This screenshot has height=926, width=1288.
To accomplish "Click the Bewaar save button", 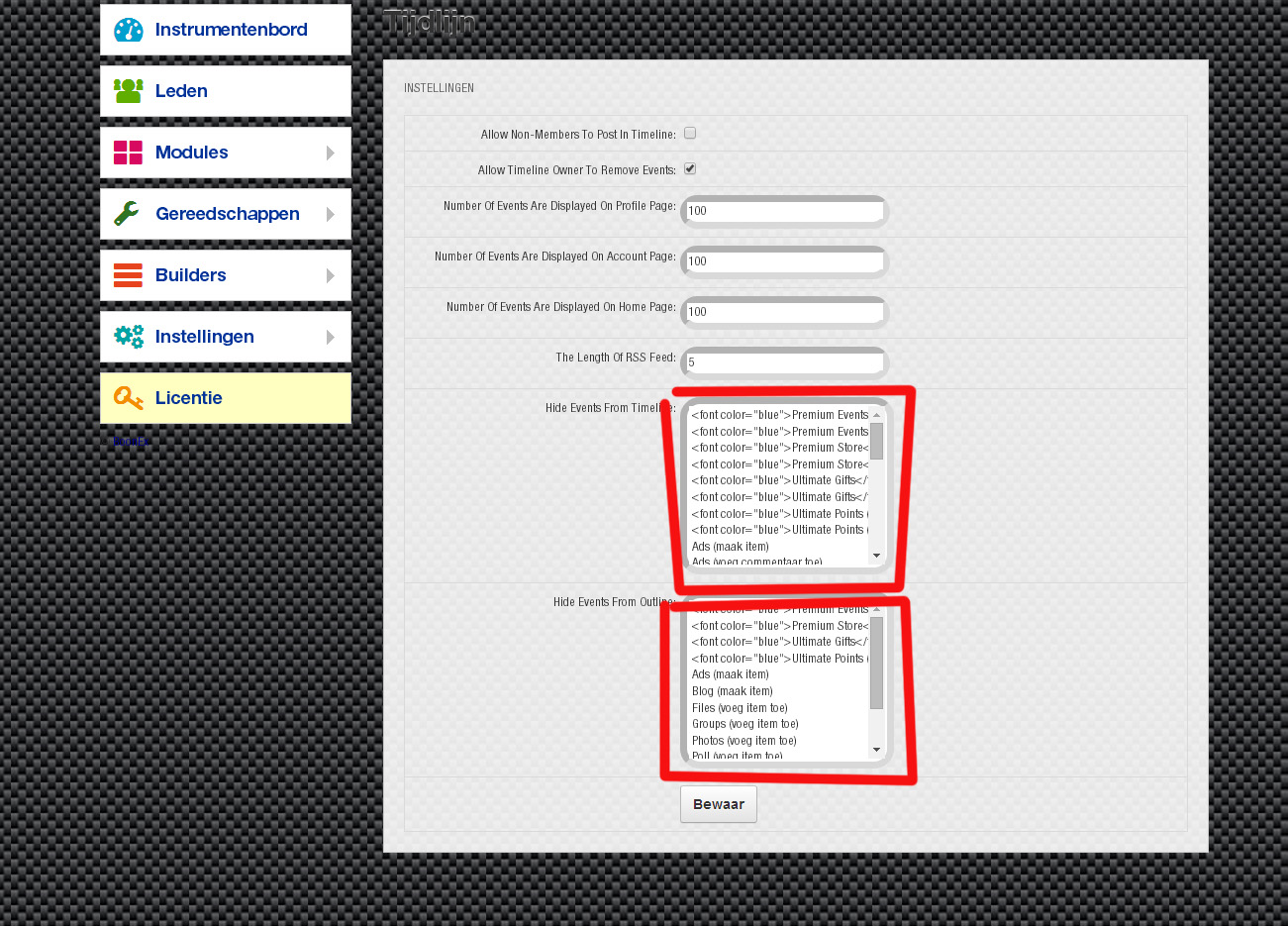I will [x=719, y=804].
